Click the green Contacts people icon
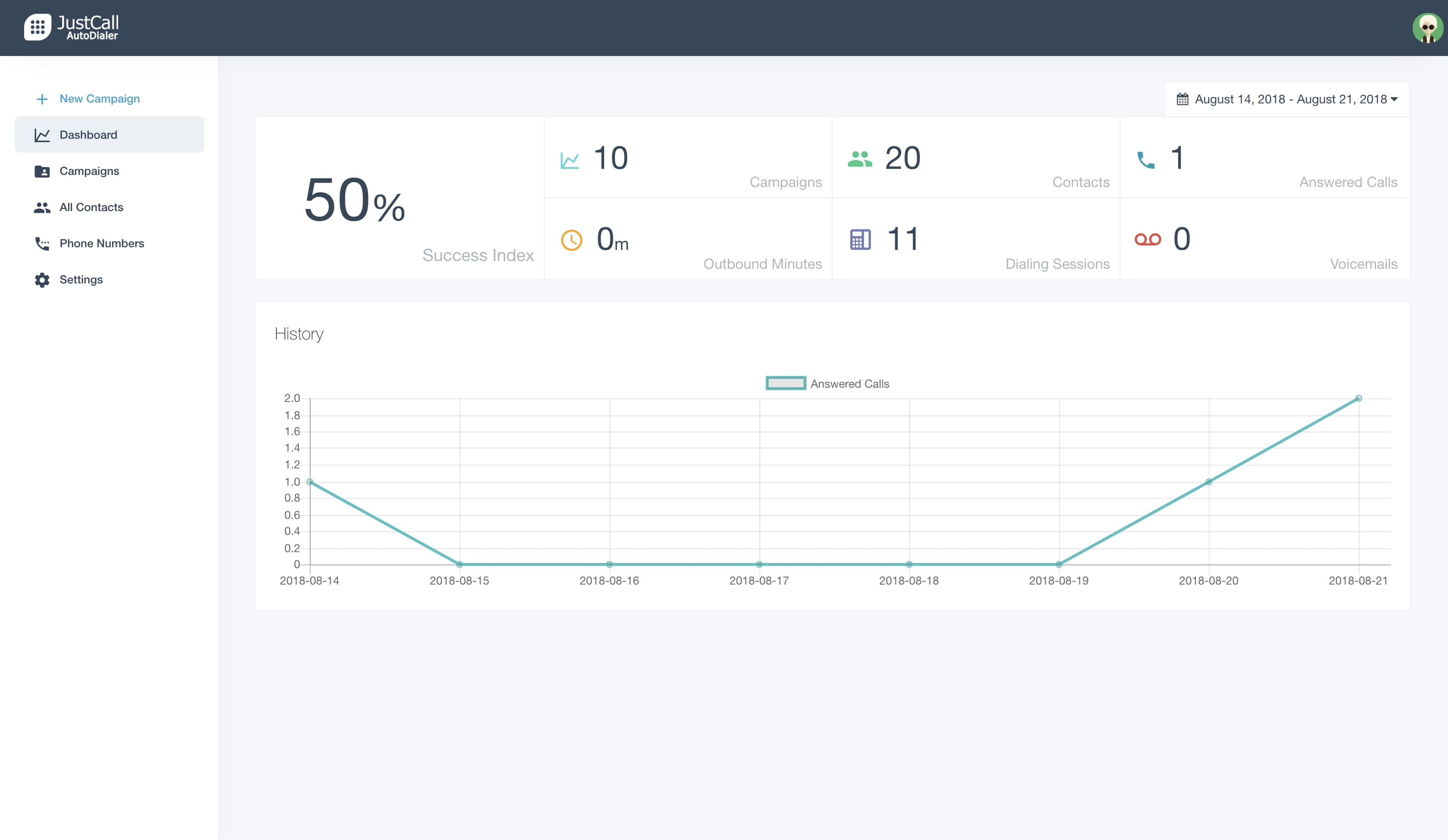This screenshot has width=1448, height=840. click(860, 159)
